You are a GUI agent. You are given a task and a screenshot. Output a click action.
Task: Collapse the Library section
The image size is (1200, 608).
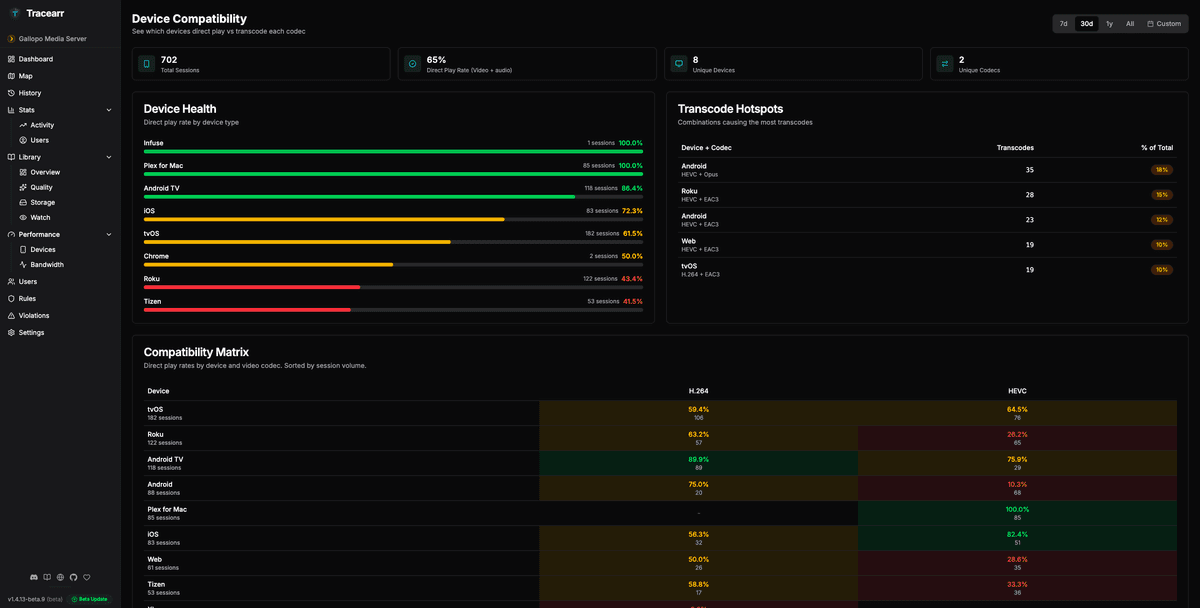click(x=108, y=156)
